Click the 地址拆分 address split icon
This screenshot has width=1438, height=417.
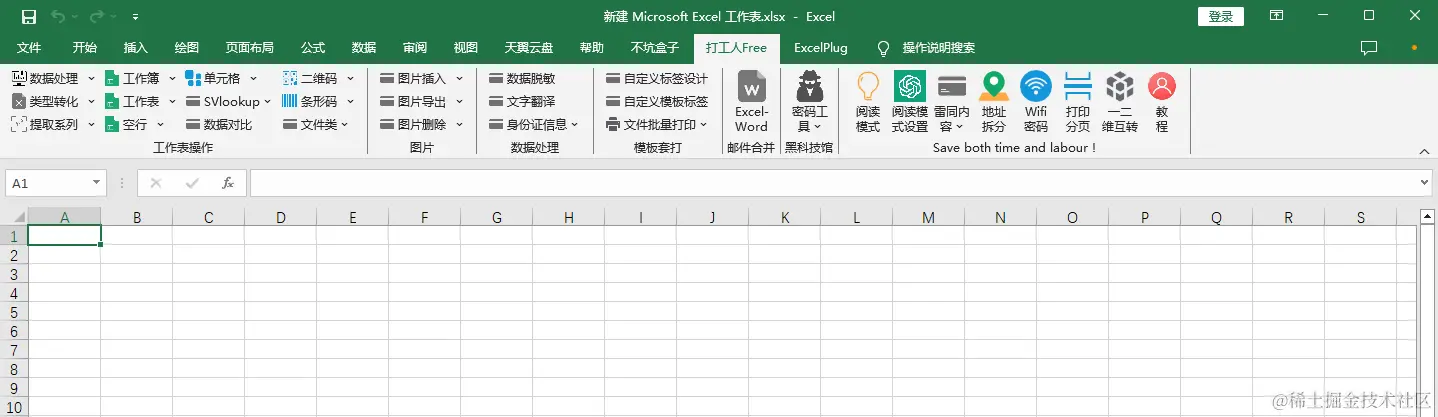tap(994, 102)
